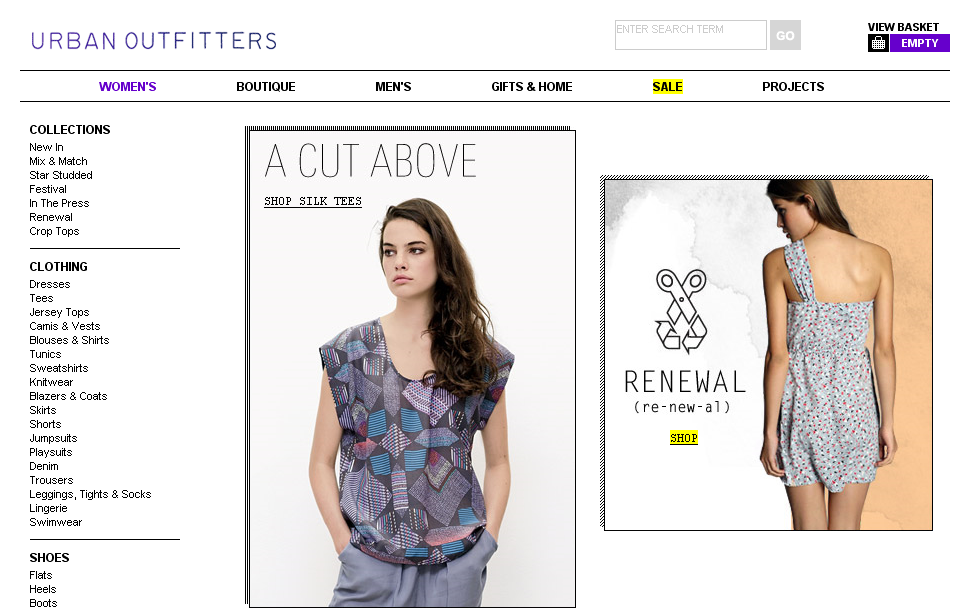The width and height of the screenshot is (970, 611).
Task: Click the Urban Outfitters logo
Action: coord(154,41)
